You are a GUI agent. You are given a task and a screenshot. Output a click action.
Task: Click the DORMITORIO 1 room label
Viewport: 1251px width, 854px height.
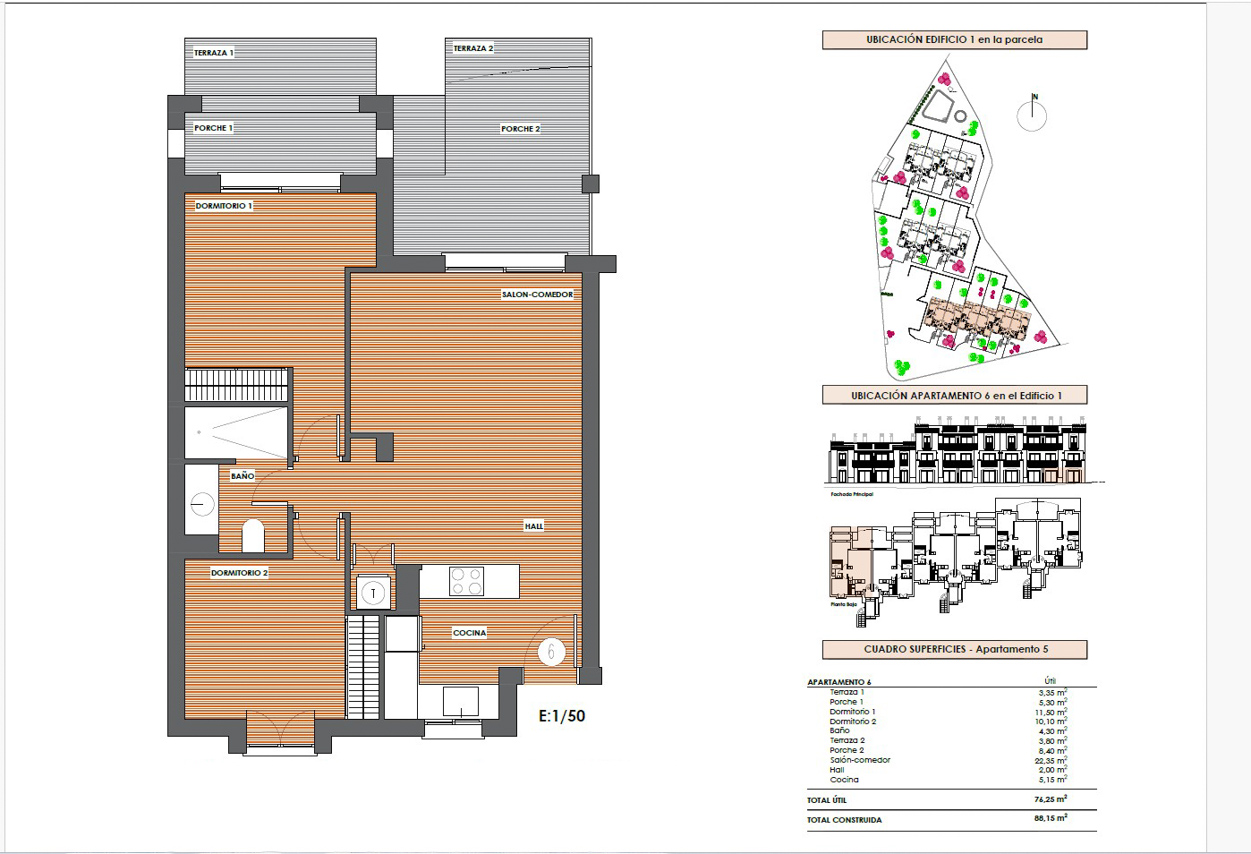click(224, 204)
